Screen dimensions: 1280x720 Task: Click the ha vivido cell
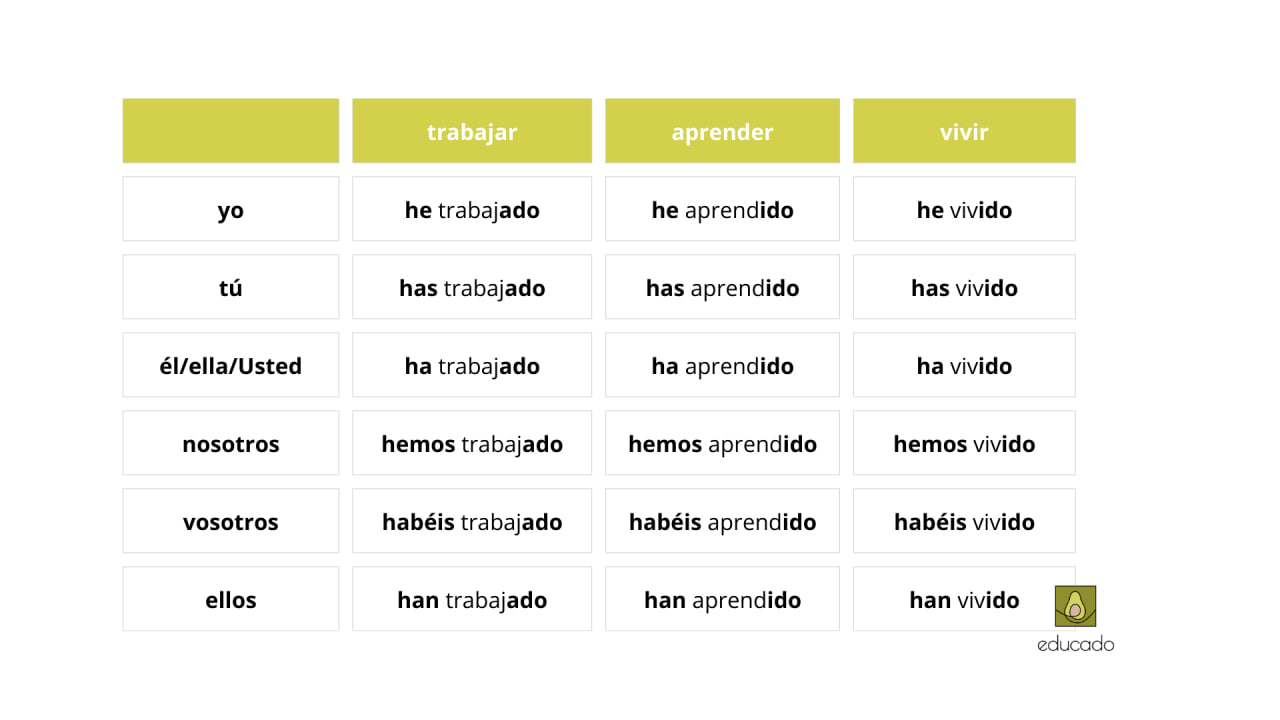(964, 366)
